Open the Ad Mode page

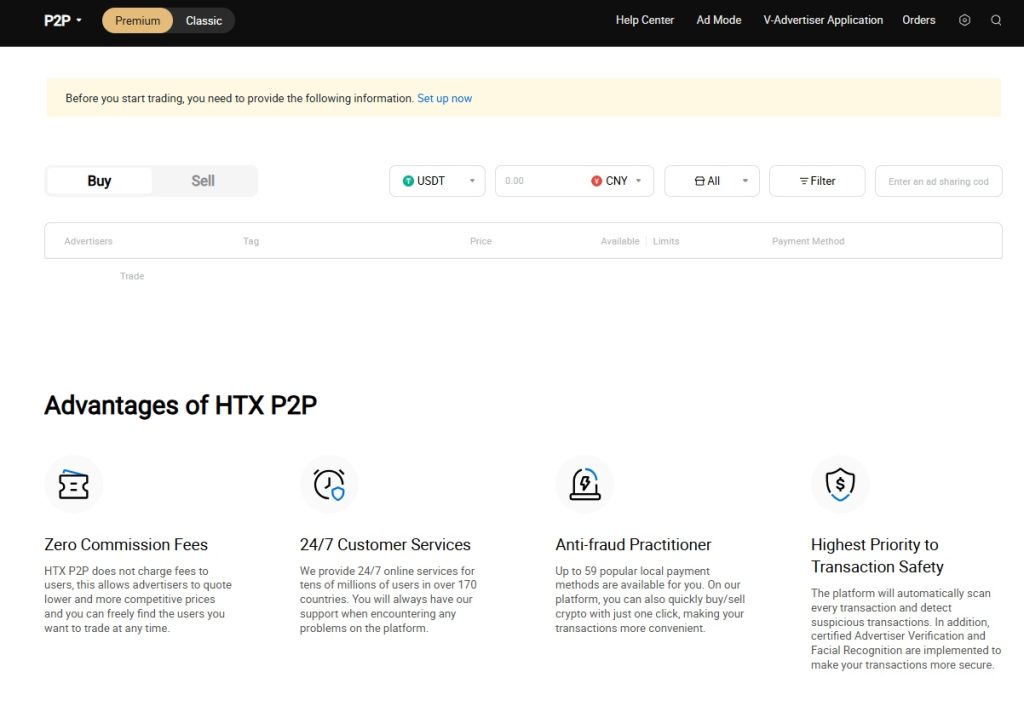[718, 19]
